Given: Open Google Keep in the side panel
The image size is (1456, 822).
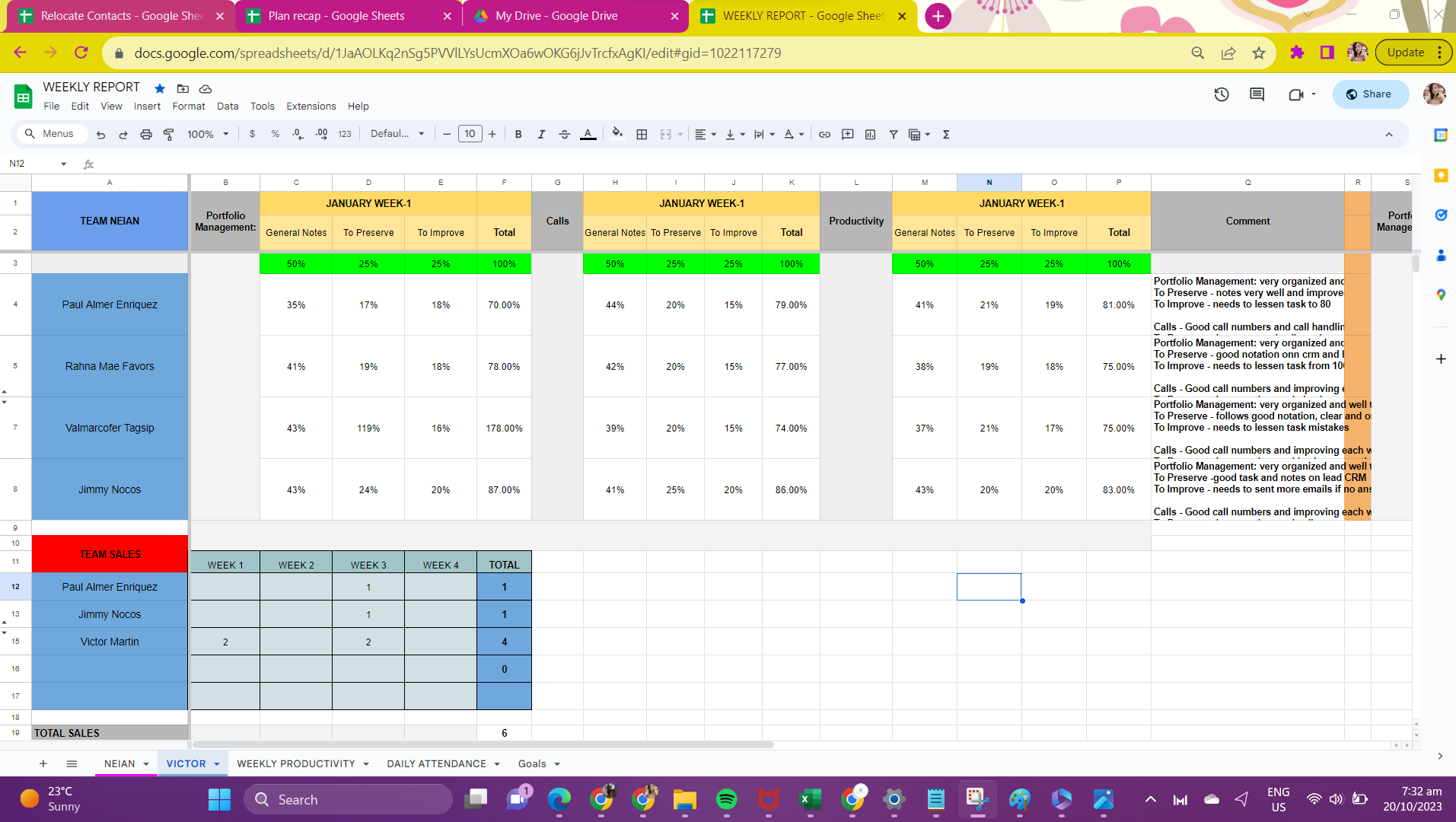Looking at the screenshot, I should coord(1440,175).
